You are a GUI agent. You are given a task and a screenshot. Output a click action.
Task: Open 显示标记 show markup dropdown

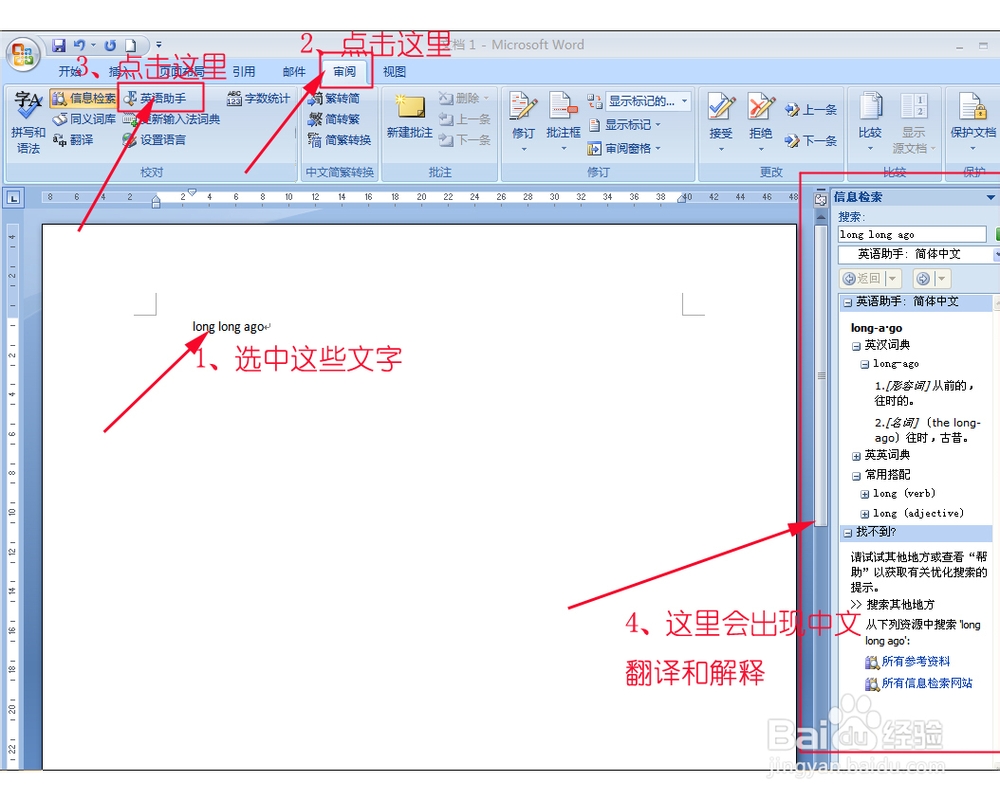tap(624, 124)
